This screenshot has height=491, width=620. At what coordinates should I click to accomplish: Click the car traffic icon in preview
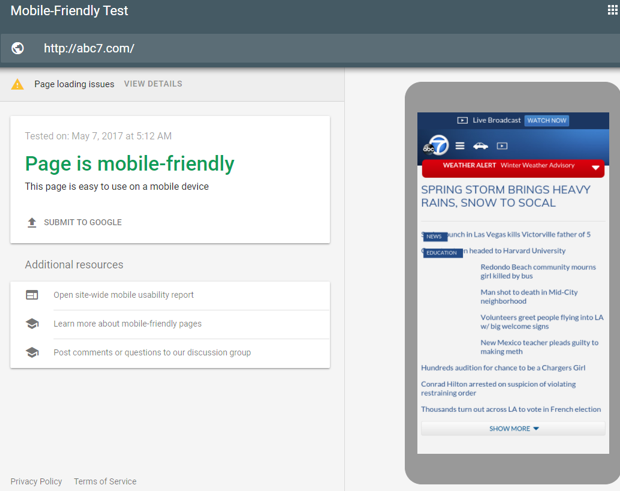[x=480, y=146]
